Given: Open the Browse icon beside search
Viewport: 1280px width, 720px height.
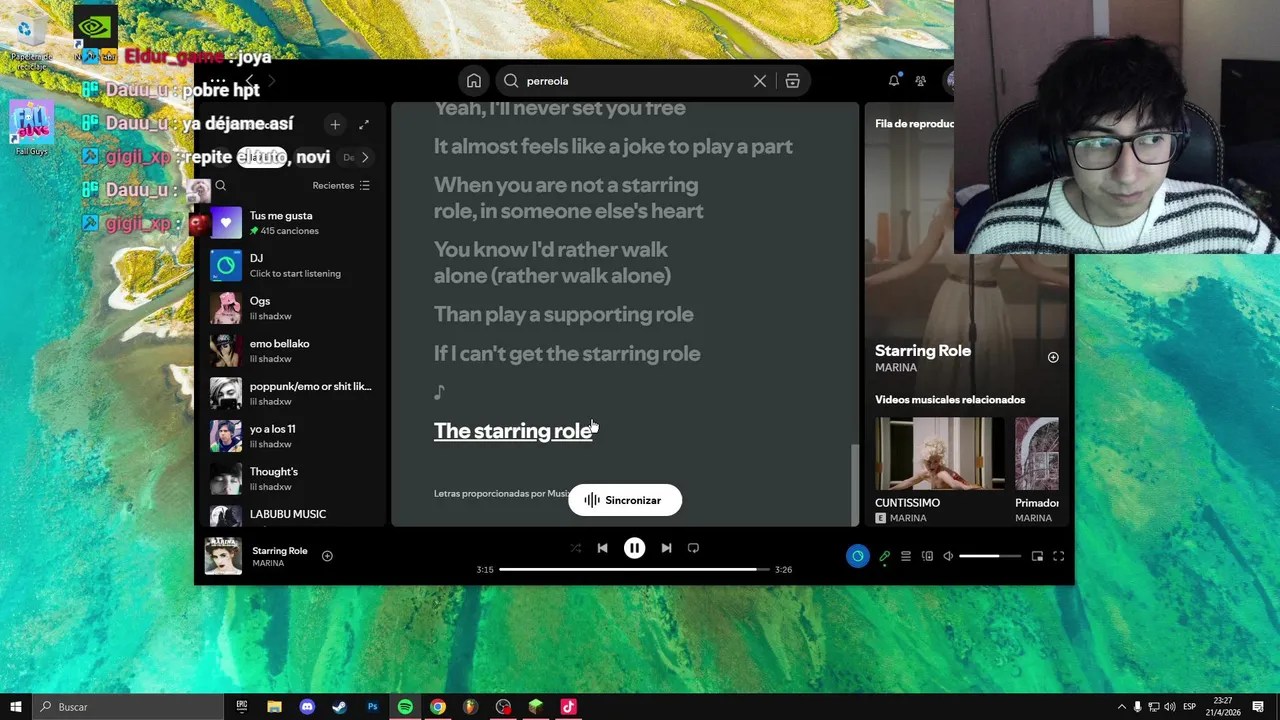Looking at the screenshot, I should coord(792,81).
